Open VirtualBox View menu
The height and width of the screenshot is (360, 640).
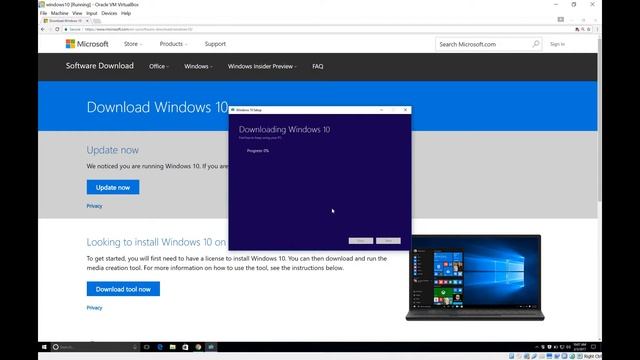(x=77, y=13)
